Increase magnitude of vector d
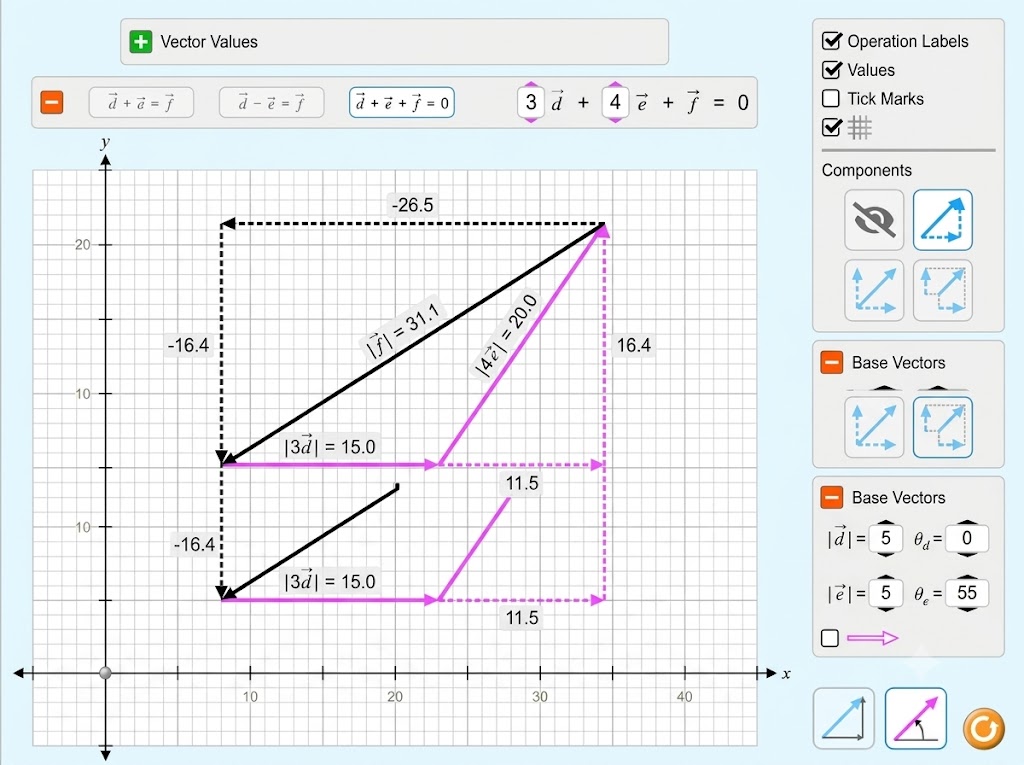The image size is (1024, 765). pos(886,523)
